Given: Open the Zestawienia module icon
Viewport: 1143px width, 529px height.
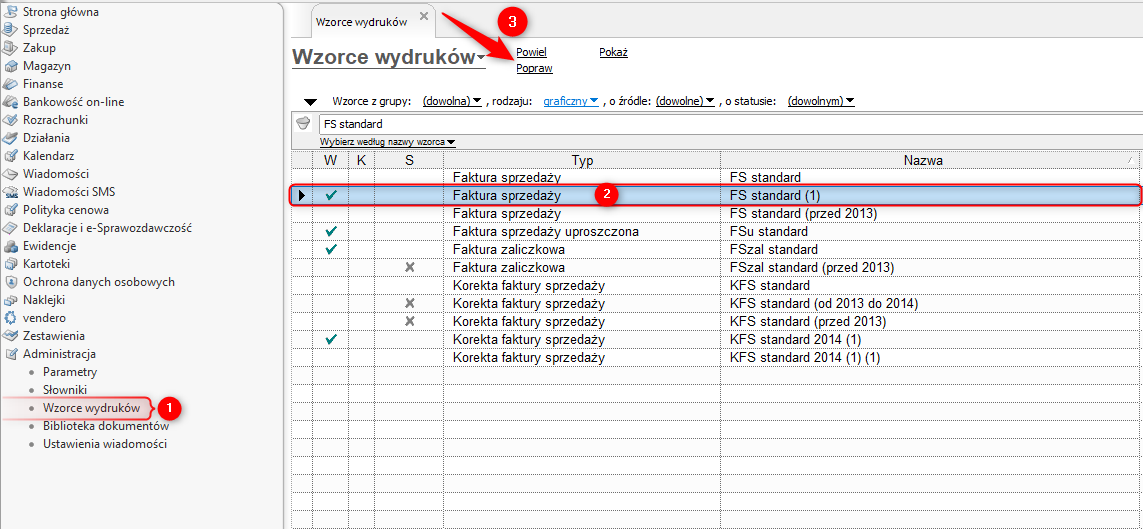Looking at the screenshot, I should coord(10,336).
